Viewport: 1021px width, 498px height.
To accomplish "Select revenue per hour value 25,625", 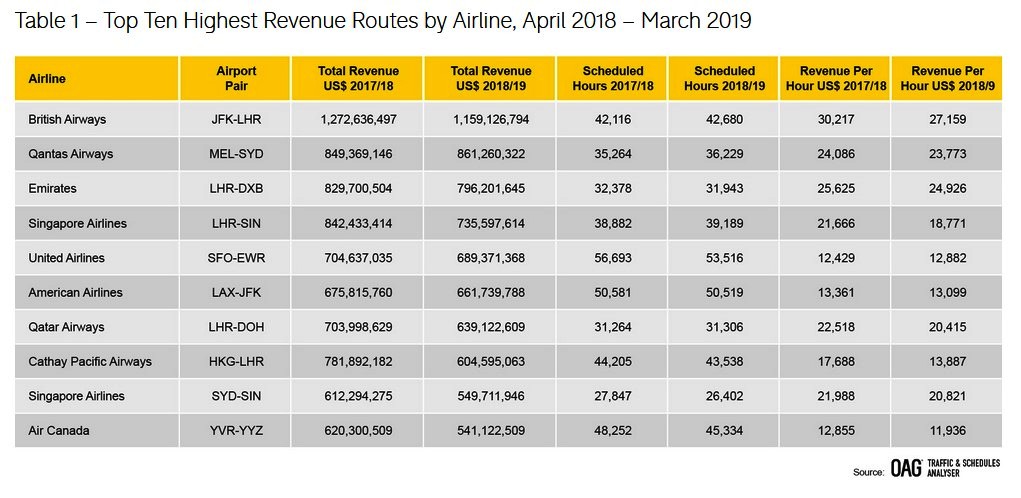I will (836, 189).
